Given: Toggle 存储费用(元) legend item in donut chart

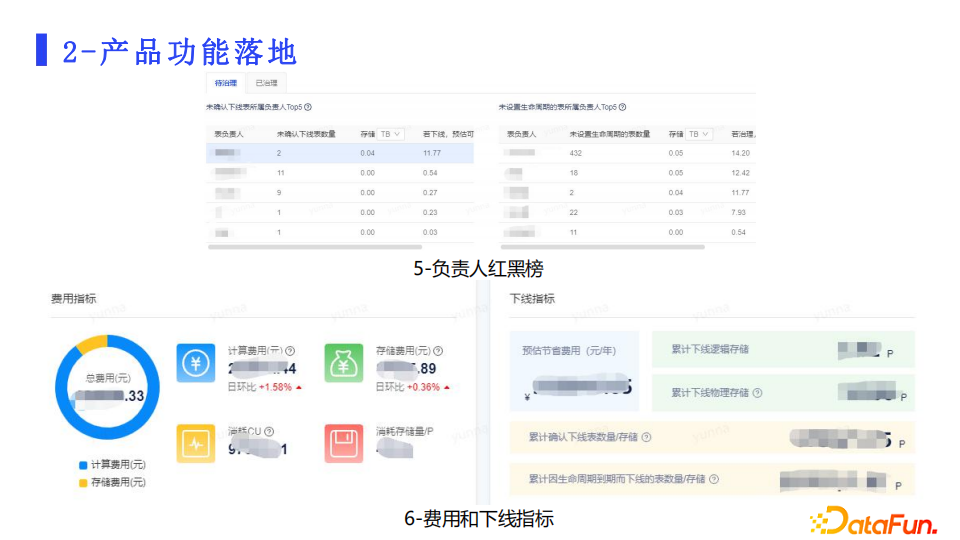Looking at the screenshot, I should (x=111, y=482).
